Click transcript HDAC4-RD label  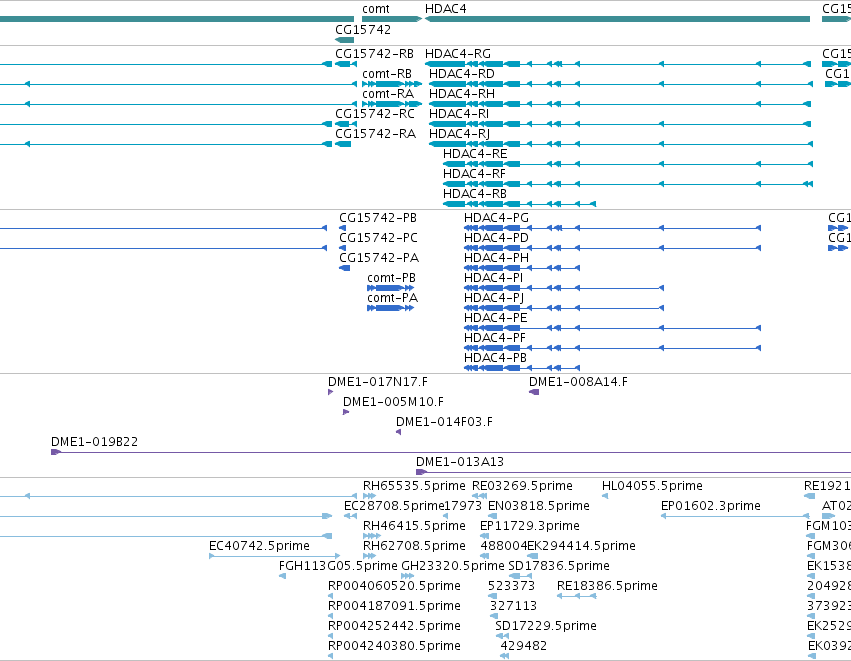pos(462,74)
